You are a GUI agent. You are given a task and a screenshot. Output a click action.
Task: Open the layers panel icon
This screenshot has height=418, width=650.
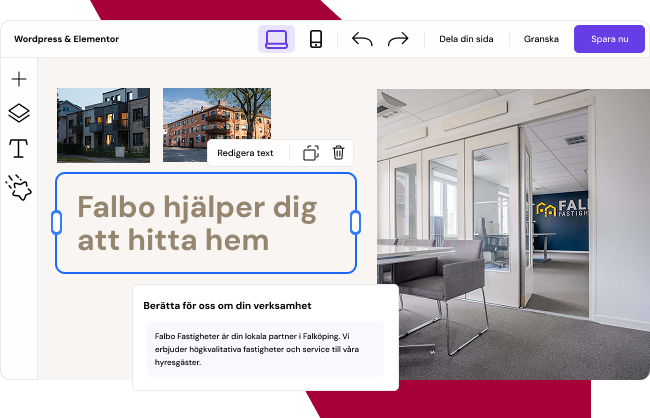[x=18, y=113]
